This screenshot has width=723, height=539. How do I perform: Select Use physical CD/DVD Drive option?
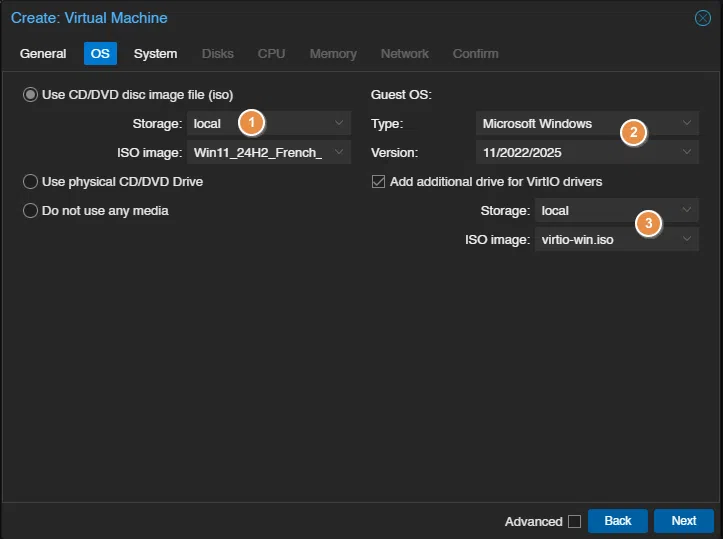click(31, 182)
